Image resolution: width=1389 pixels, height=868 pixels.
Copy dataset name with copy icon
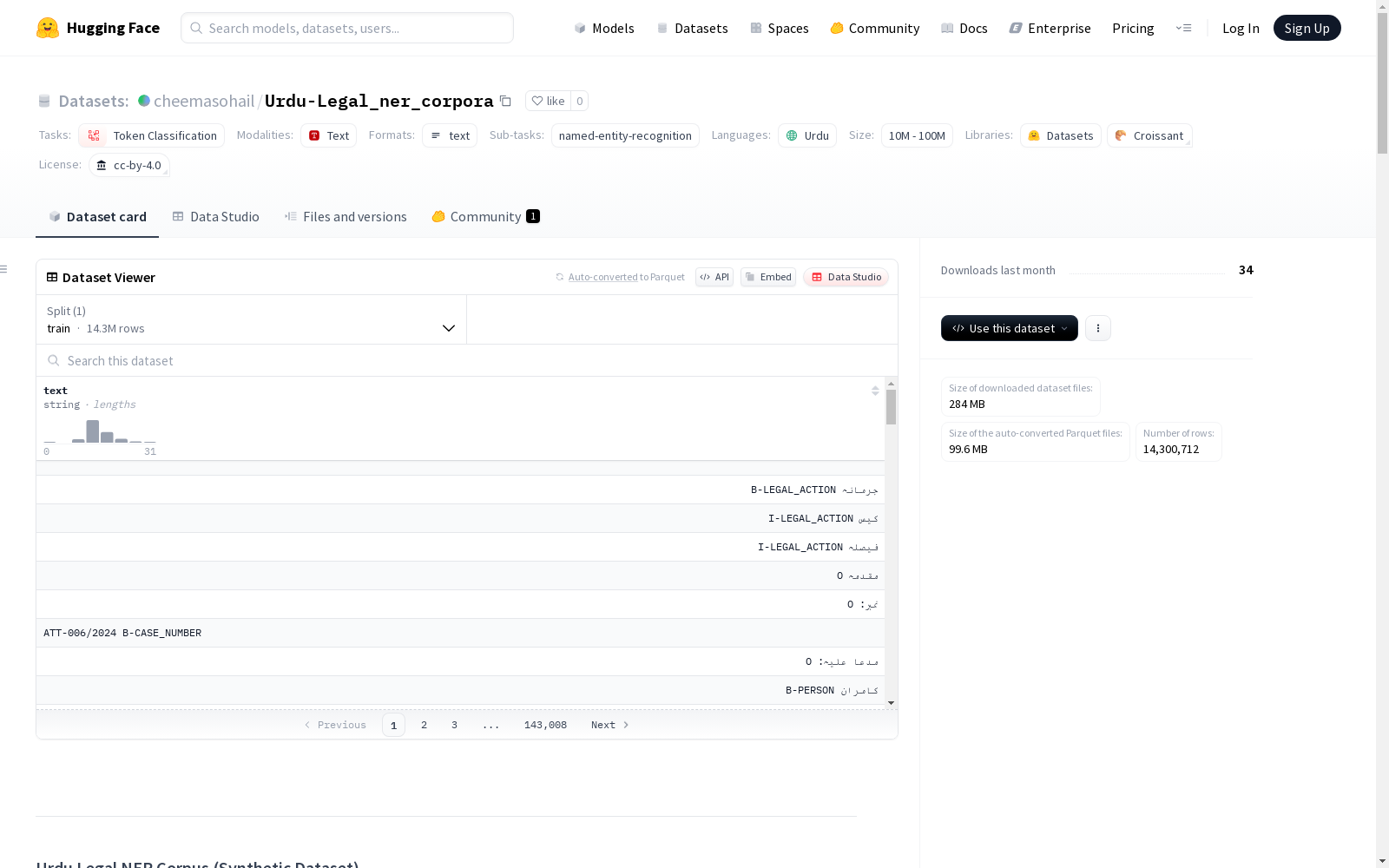(x=505, y=101)
